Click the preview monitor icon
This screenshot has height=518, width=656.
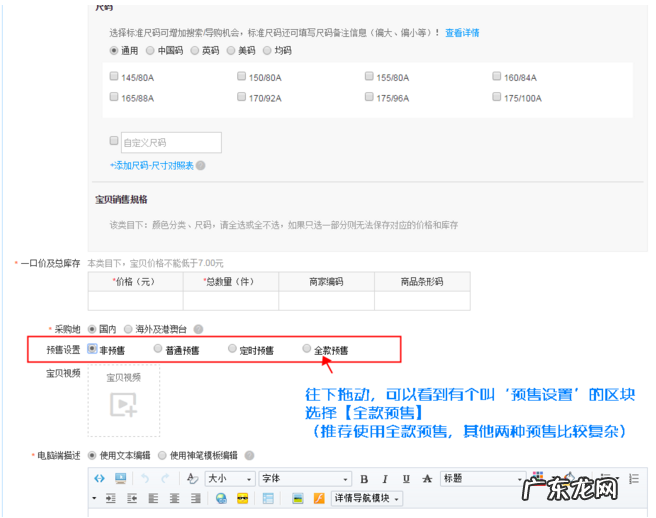120,478
